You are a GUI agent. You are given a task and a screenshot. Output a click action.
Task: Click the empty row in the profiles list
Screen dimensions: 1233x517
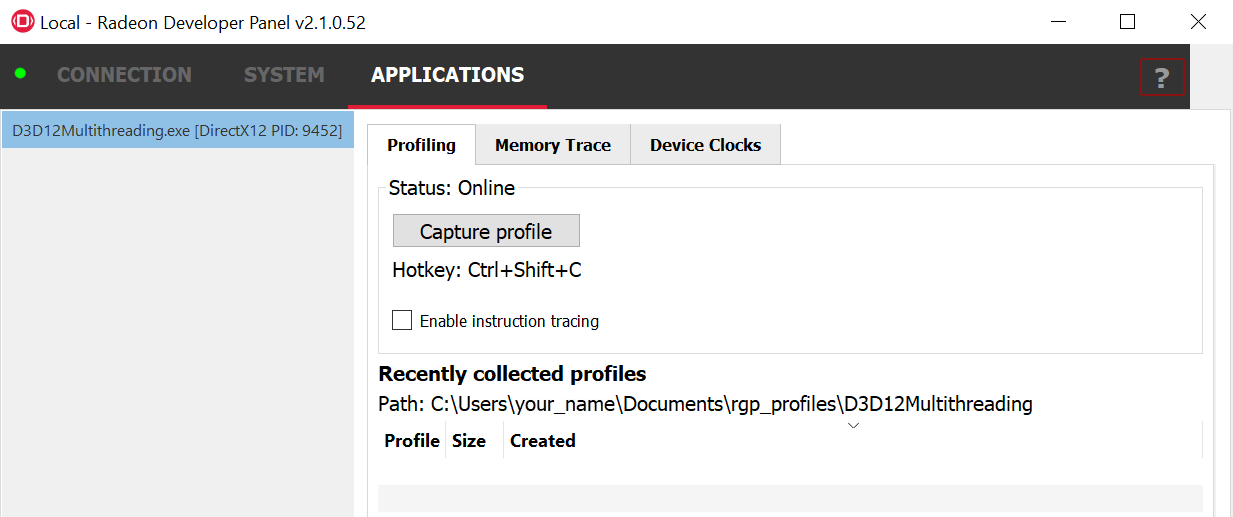point(789,498)
